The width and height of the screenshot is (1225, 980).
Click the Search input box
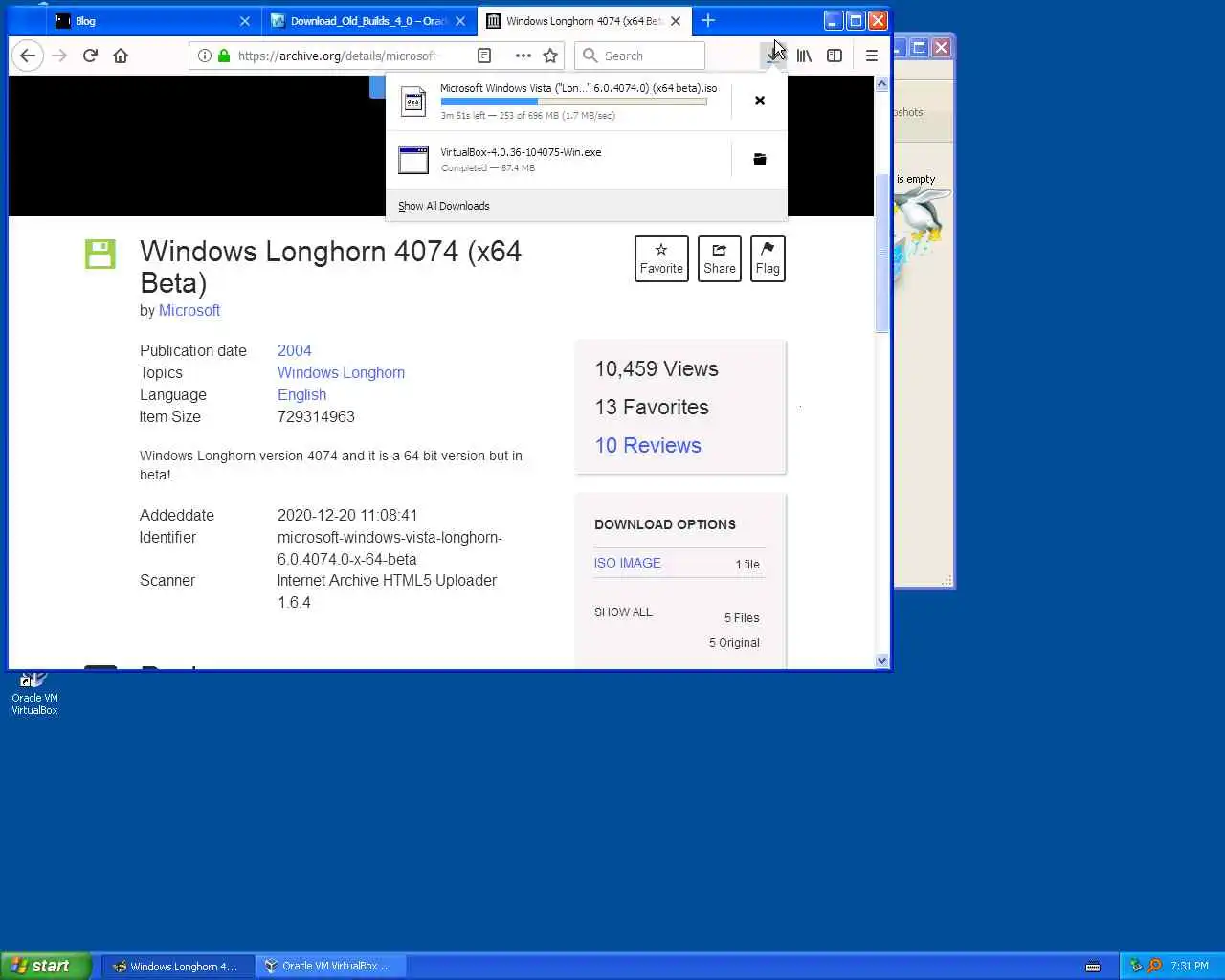coord(641,56)
